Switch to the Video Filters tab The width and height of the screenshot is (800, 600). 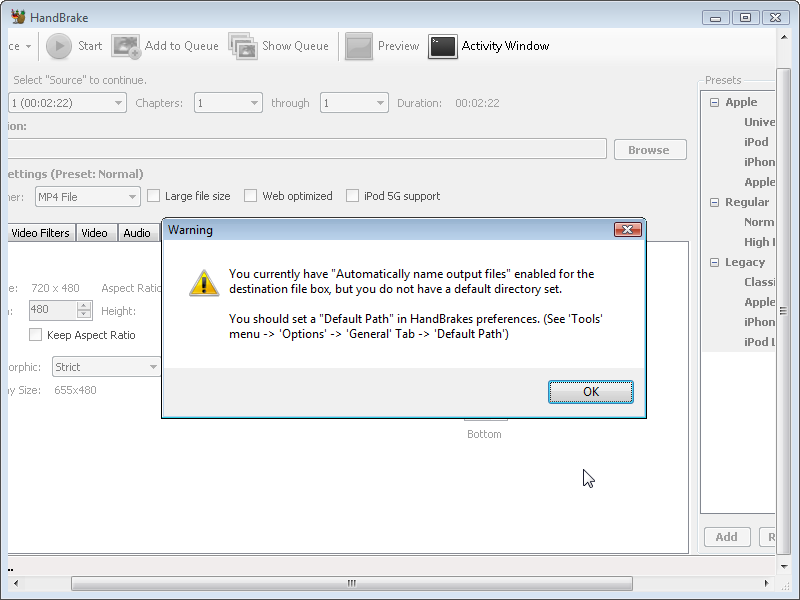(x=41, y=232)
